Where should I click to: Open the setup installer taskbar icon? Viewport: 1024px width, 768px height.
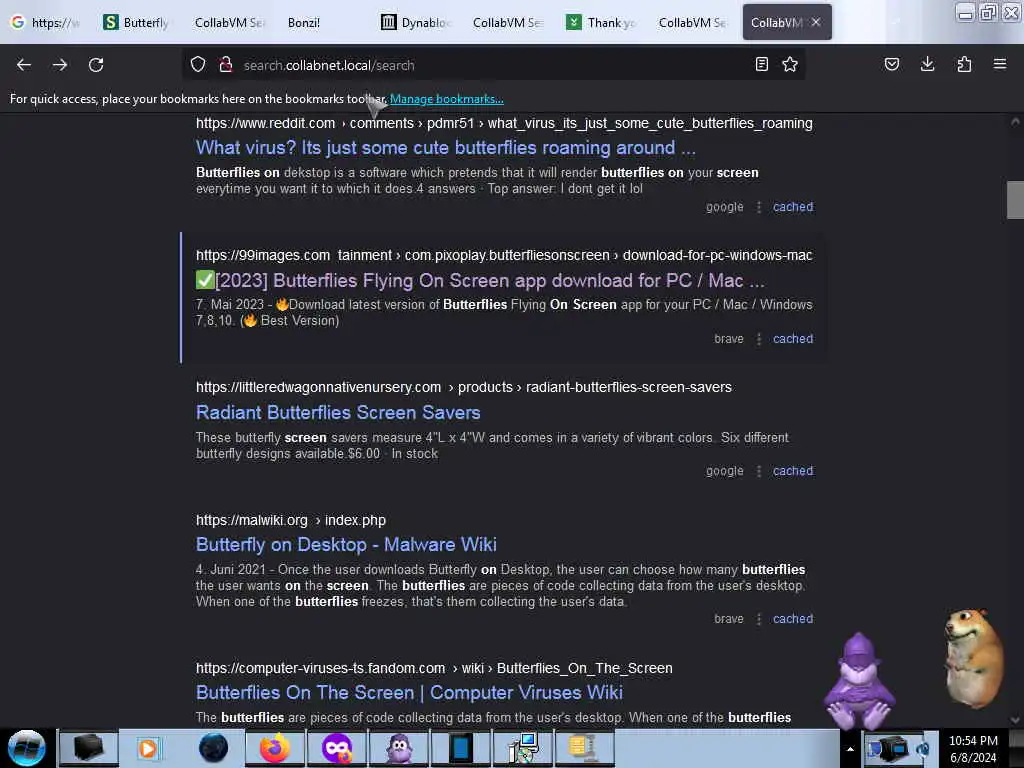(523, 748)
